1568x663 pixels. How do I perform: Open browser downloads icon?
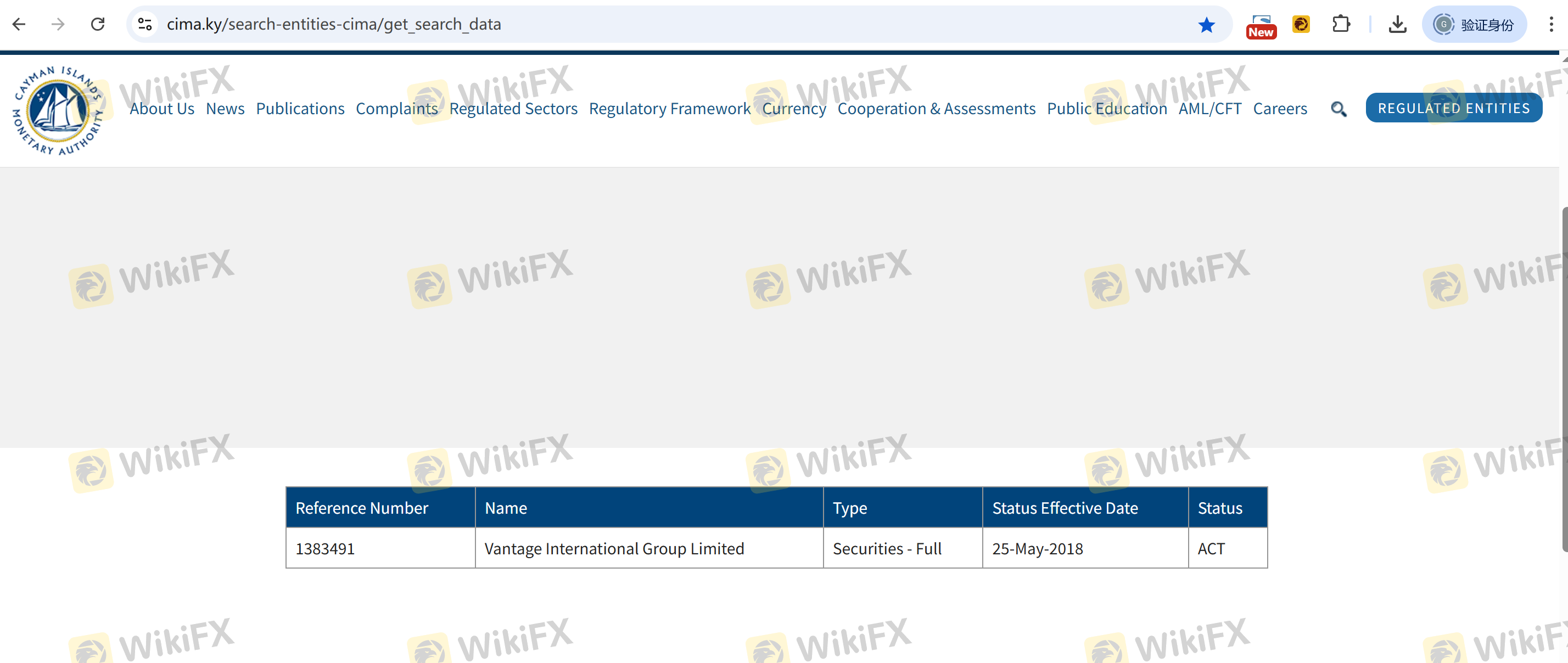click(x=1398, y=24)
